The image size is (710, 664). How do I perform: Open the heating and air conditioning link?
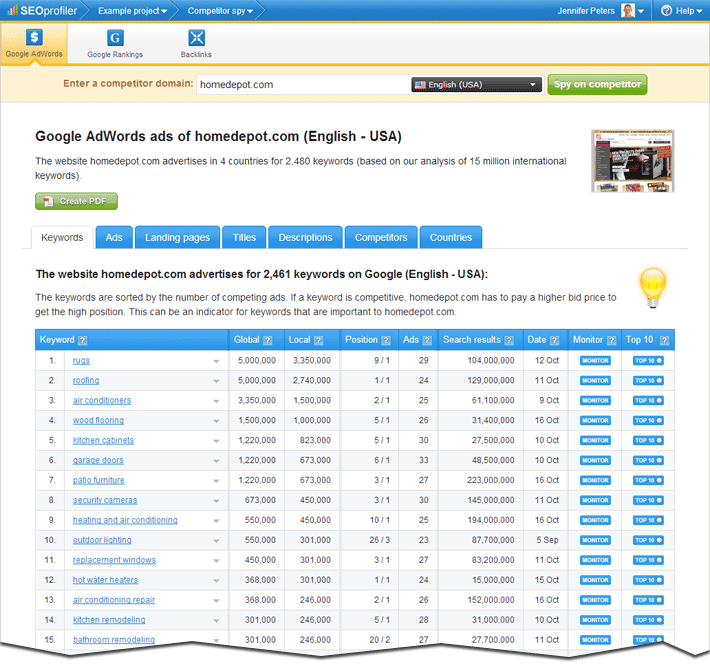click(125, 520)
